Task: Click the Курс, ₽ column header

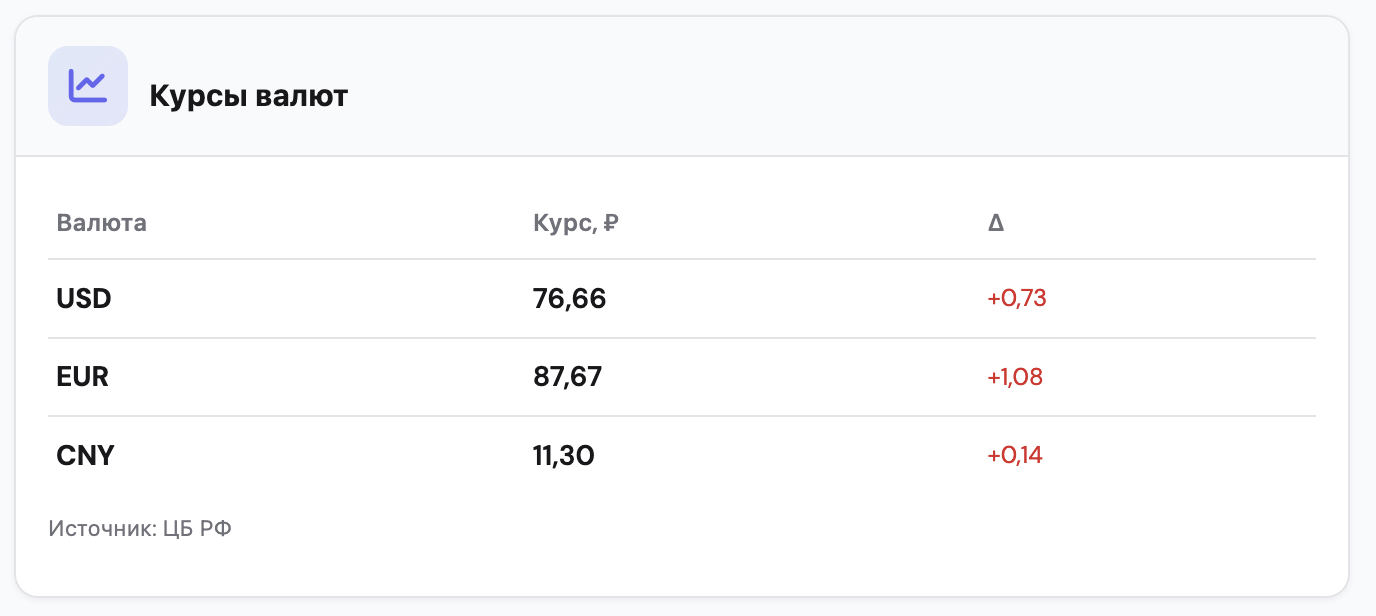Action: (576, 222)
